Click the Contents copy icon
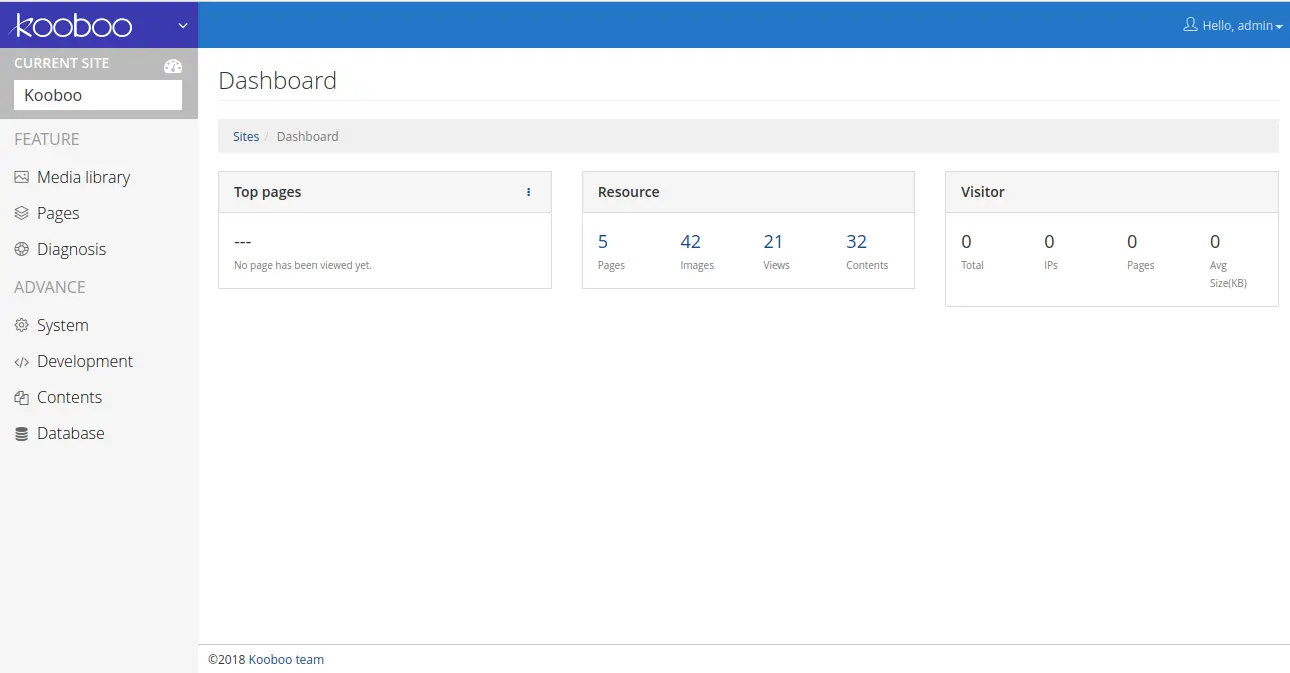This screenshot has height=673, width=1290. 21,397
